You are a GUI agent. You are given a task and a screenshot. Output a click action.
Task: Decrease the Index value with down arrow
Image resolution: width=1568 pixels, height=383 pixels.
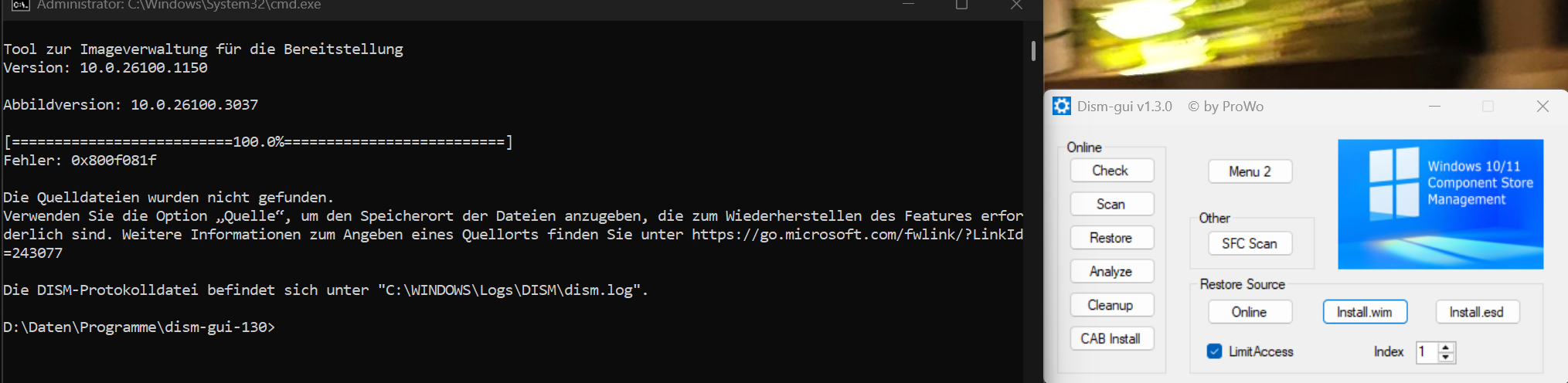click(1446, 358)
